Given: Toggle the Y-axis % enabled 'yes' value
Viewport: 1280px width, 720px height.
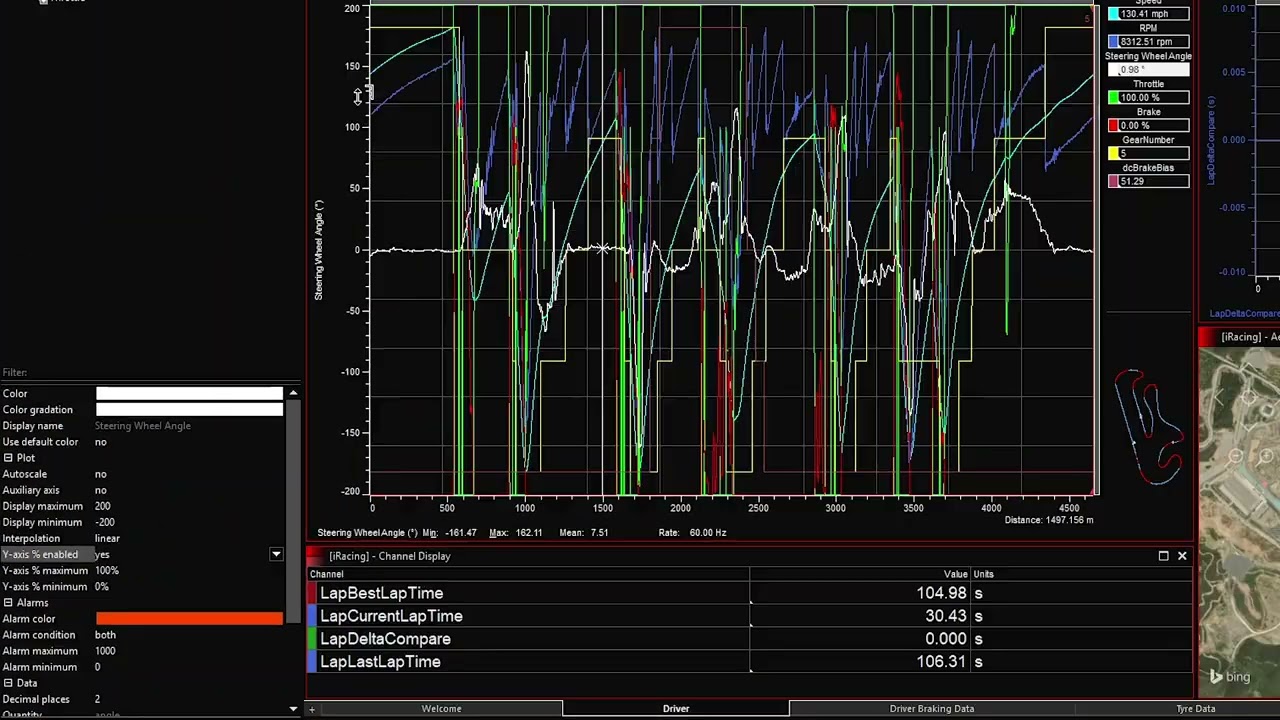Looking at the screenshot, I should (102, 554).
